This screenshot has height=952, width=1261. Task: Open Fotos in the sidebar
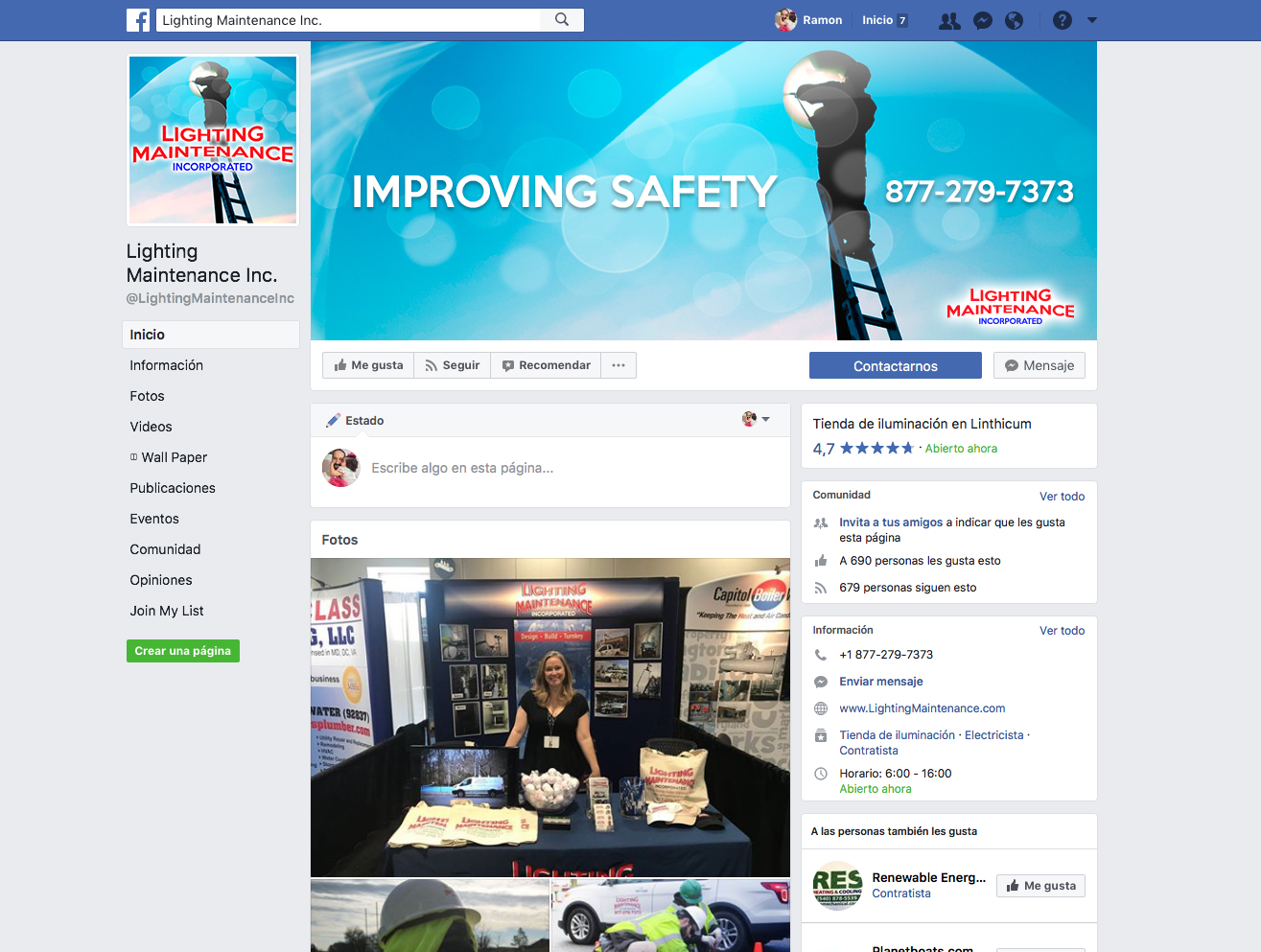tap(148, 396)
